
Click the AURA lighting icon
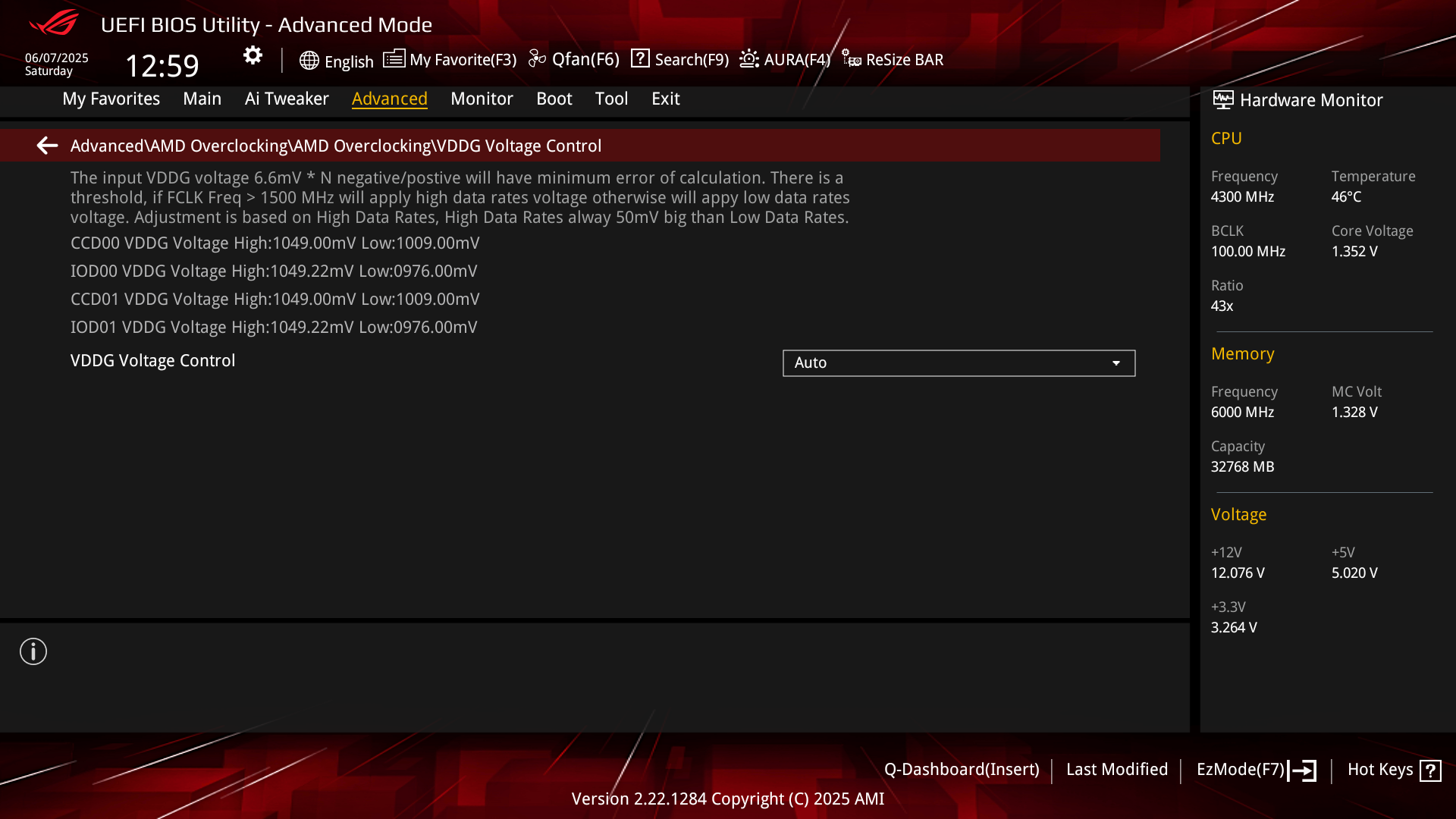click(748, 58)
